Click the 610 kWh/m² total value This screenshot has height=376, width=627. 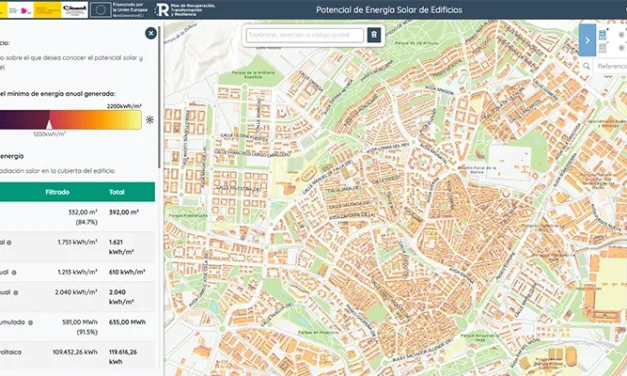(x=127, y=272)
